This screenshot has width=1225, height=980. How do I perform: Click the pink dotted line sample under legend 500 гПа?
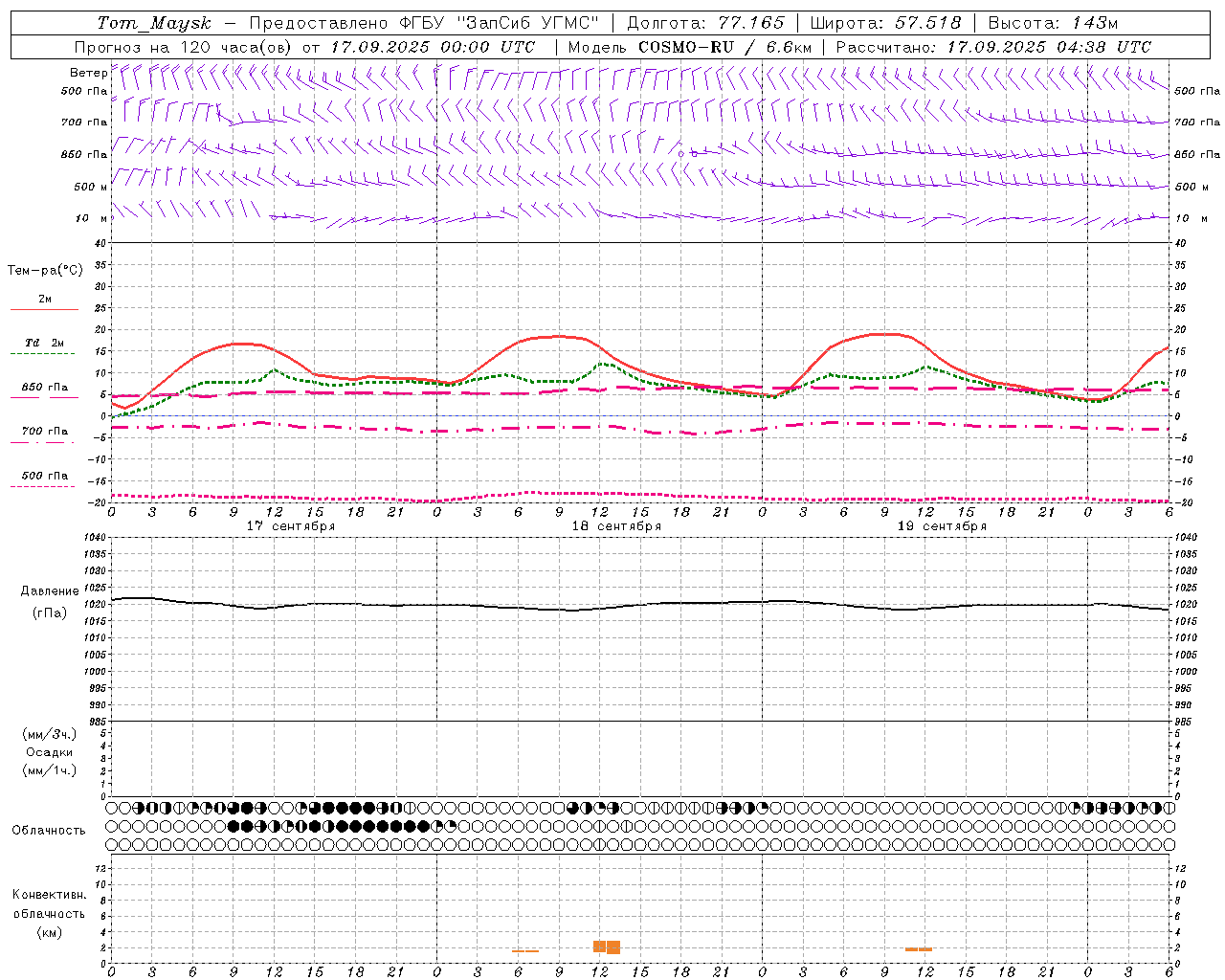pos(42,486)
